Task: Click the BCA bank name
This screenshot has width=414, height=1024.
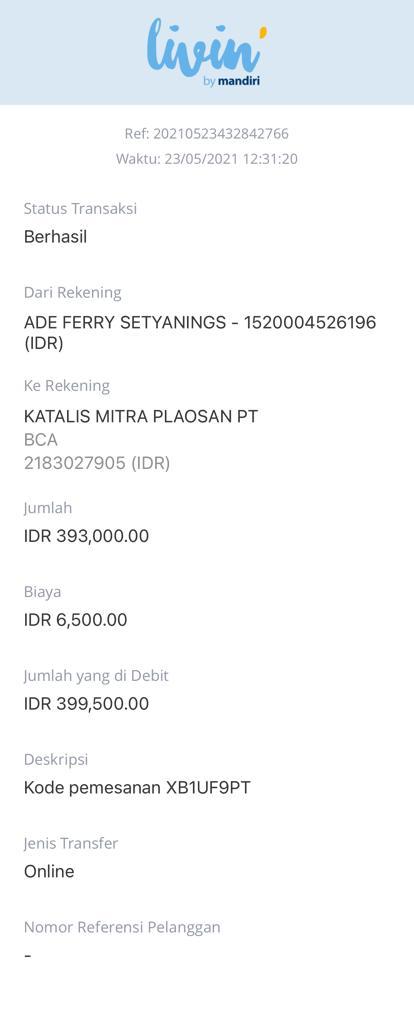Action: point(41,440)
